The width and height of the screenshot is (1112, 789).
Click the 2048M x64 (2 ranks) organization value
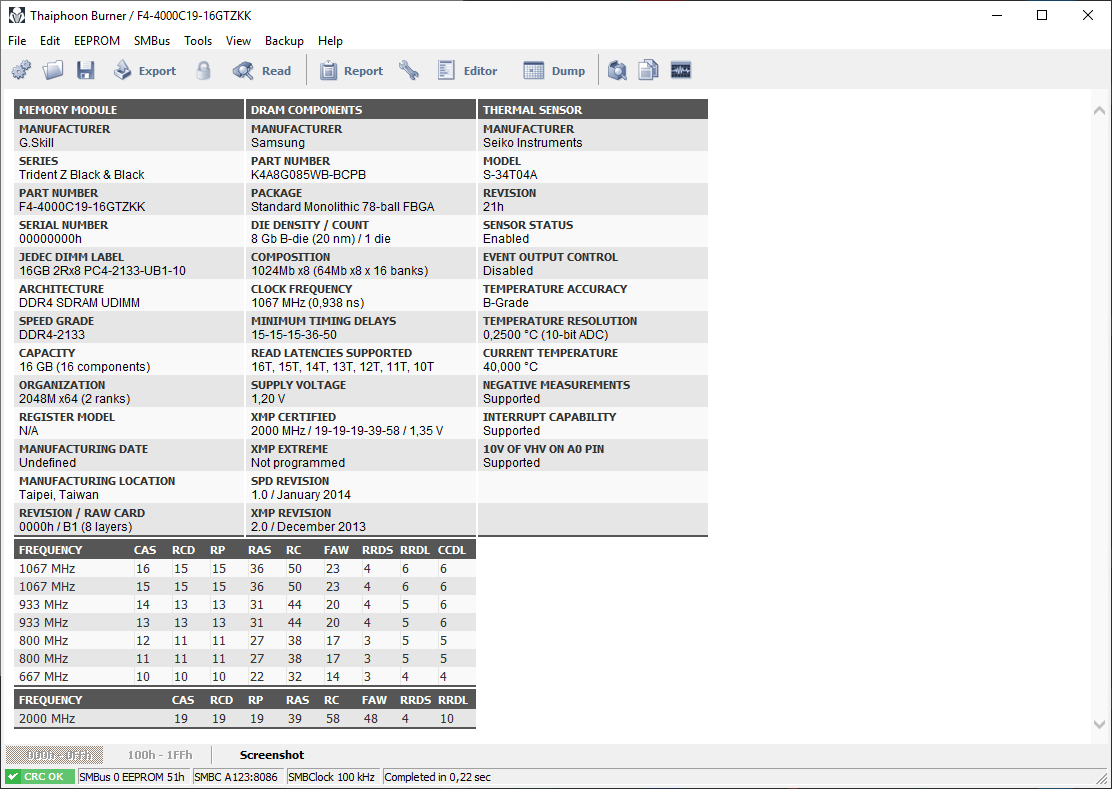(74, 399)
